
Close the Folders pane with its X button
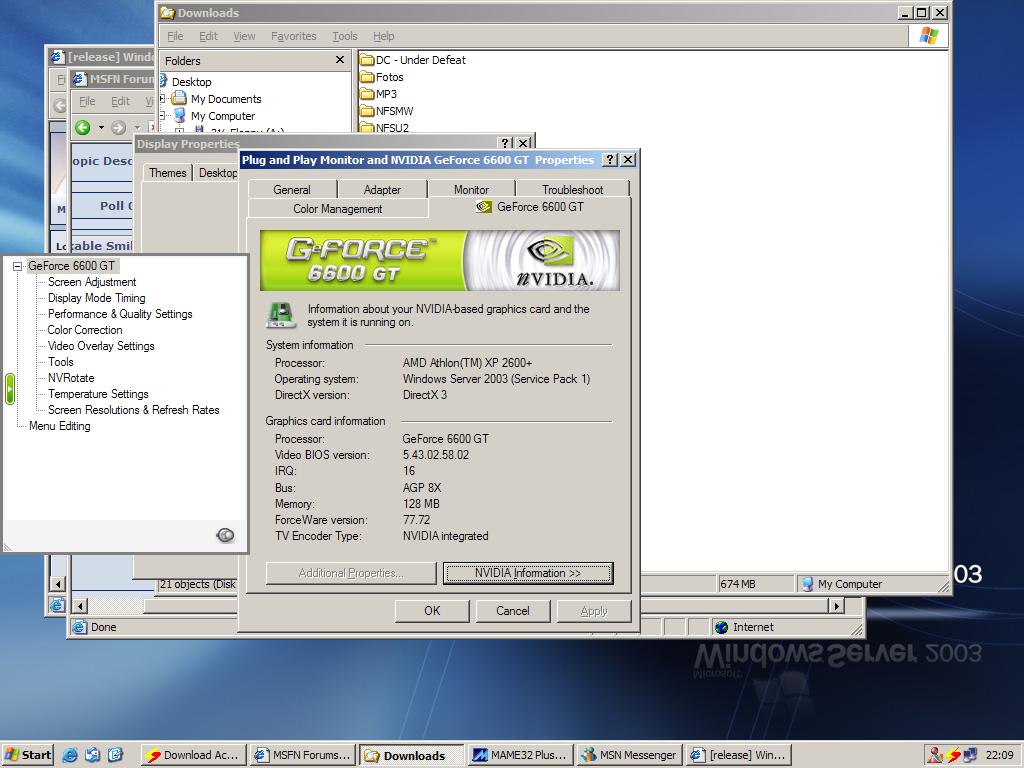click(340, 60)
